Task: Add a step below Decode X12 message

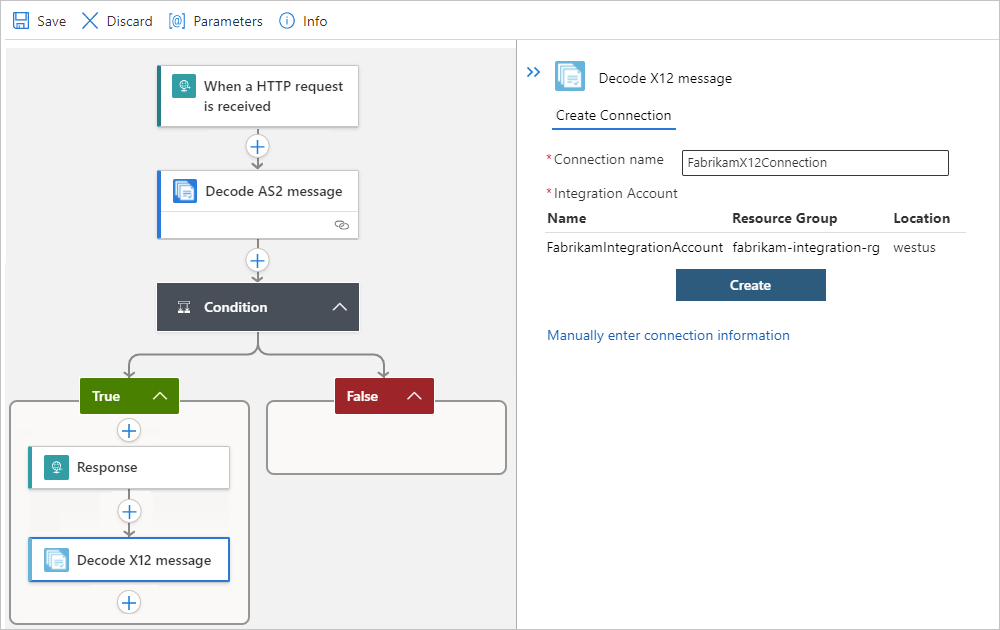Action: click(x=129, y=603)
